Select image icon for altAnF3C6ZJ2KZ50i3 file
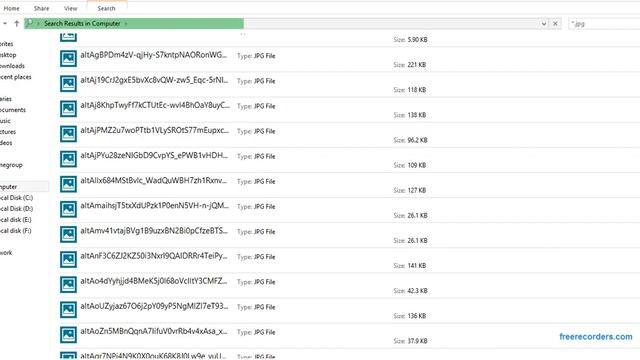Viewport: 640px width, 360px height. 68,260
